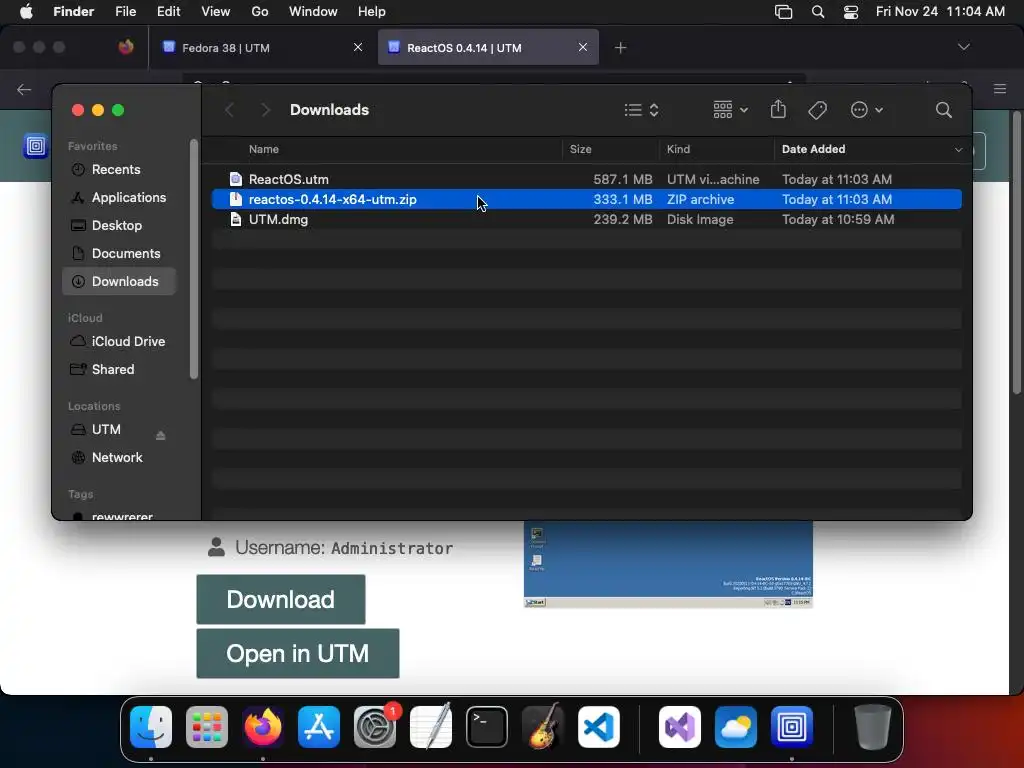The image size is (1024, 768).
Task: Click the ReactOS desktop screenshot thumbnail
Action: (x=668, y=565)
